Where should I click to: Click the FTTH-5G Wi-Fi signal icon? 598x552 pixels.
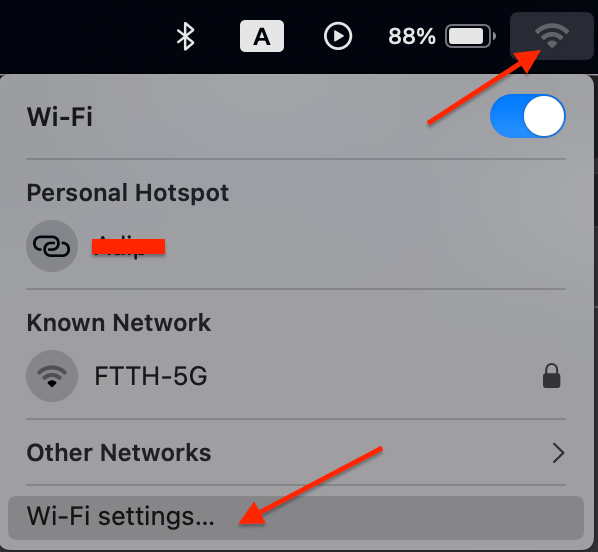click(x=52, y=376)
